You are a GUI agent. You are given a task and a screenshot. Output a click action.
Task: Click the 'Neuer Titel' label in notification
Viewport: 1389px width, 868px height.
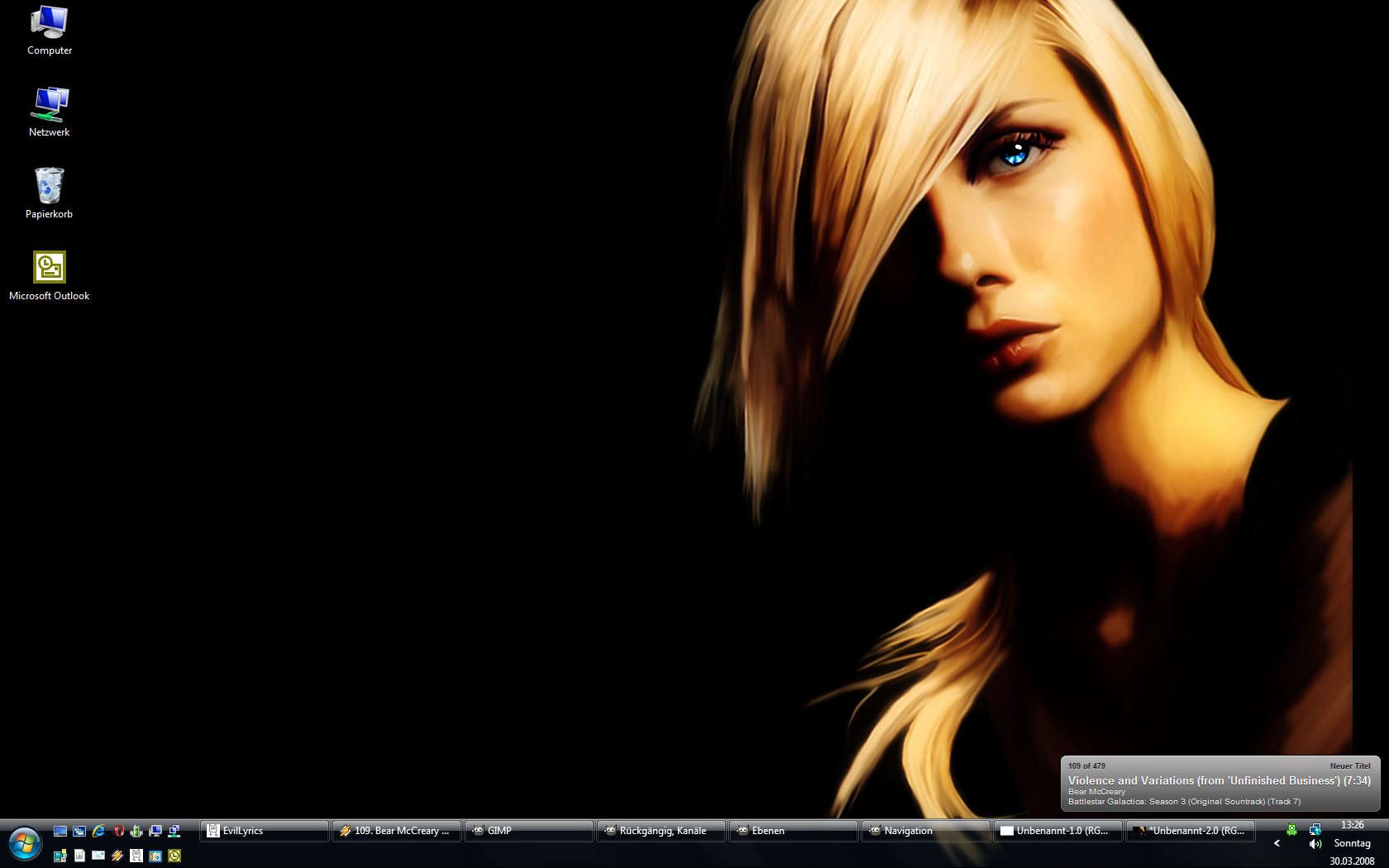tap(1350, 766)
